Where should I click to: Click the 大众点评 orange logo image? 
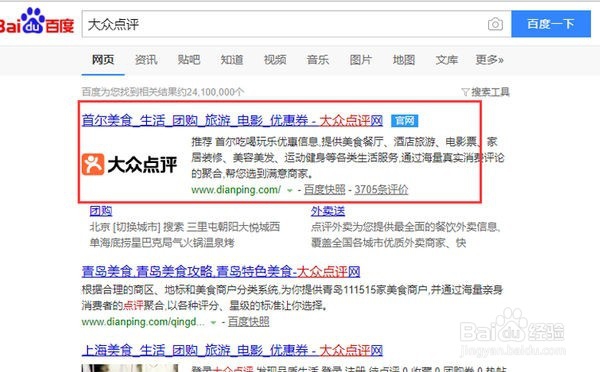click(x=93, y=165)
